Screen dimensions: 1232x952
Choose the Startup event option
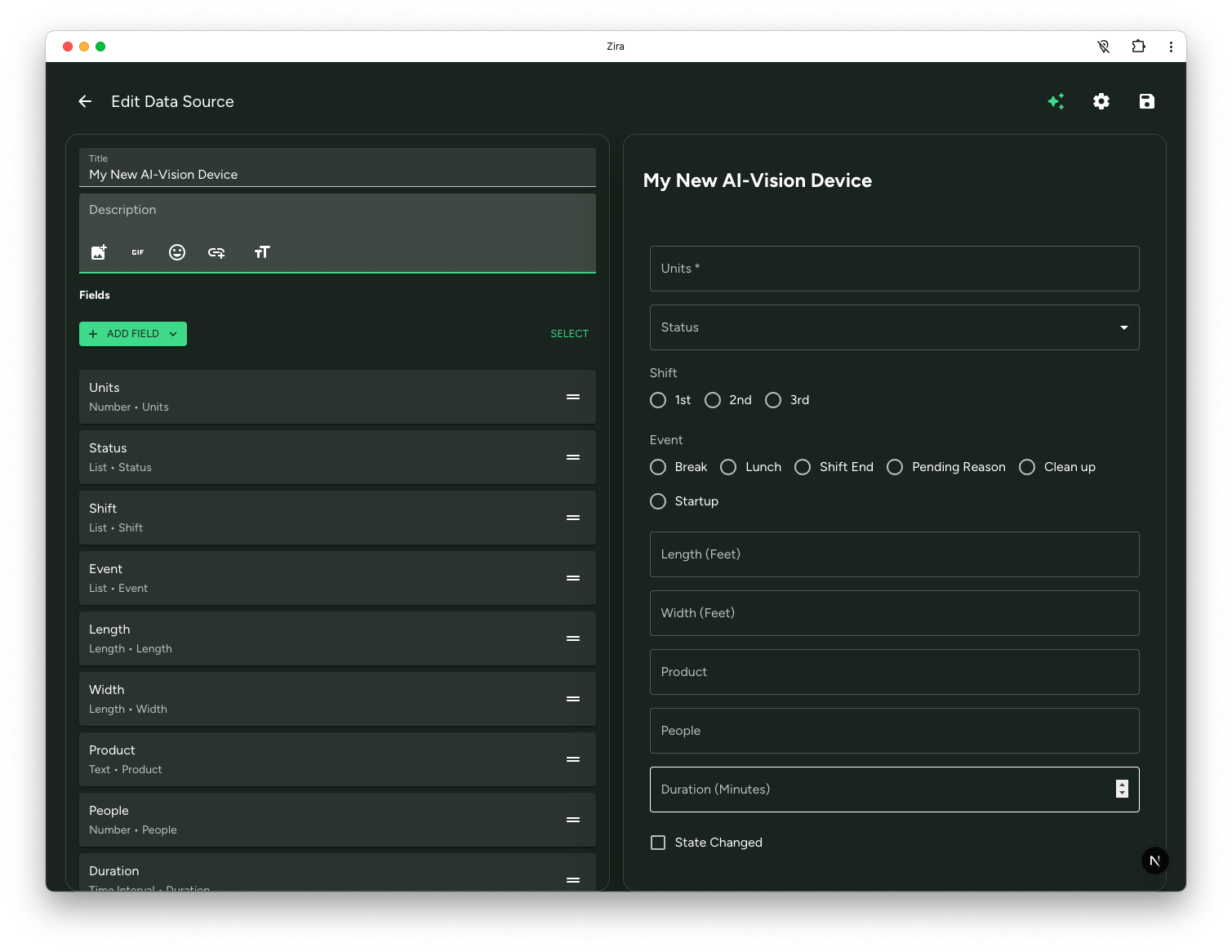658,501
